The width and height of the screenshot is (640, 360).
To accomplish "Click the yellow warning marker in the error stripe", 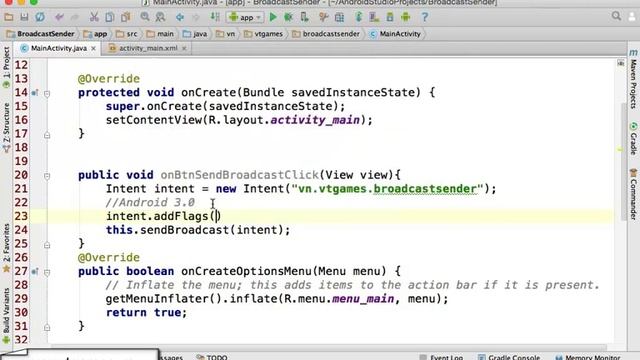I will (620, 150).
